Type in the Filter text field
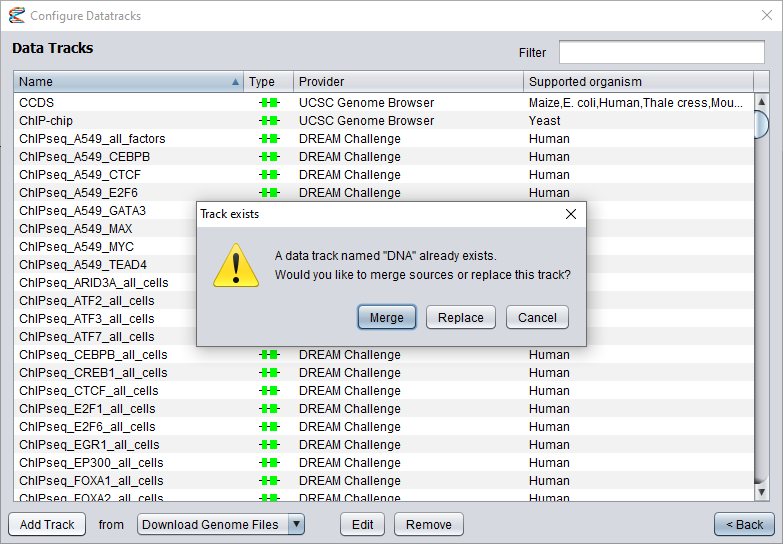This screenshot has width=783, height=544. [661, 52]
